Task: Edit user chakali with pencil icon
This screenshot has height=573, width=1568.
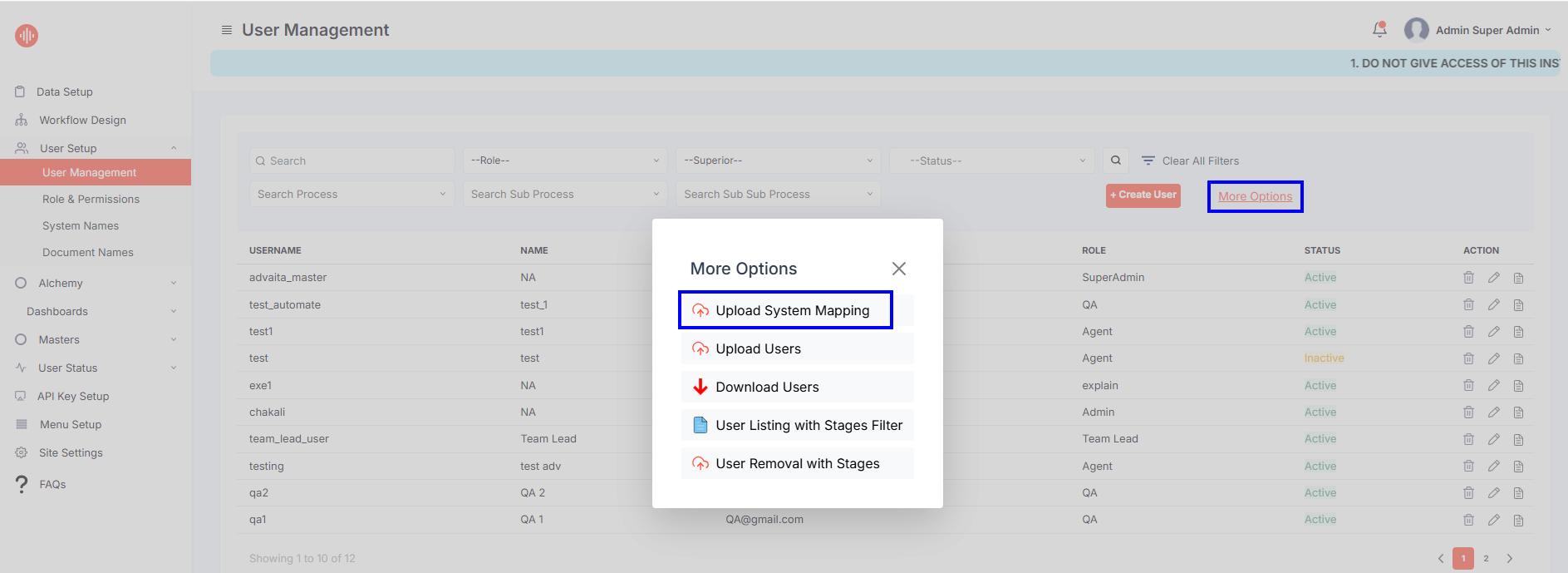Action: click(1493, 412)
